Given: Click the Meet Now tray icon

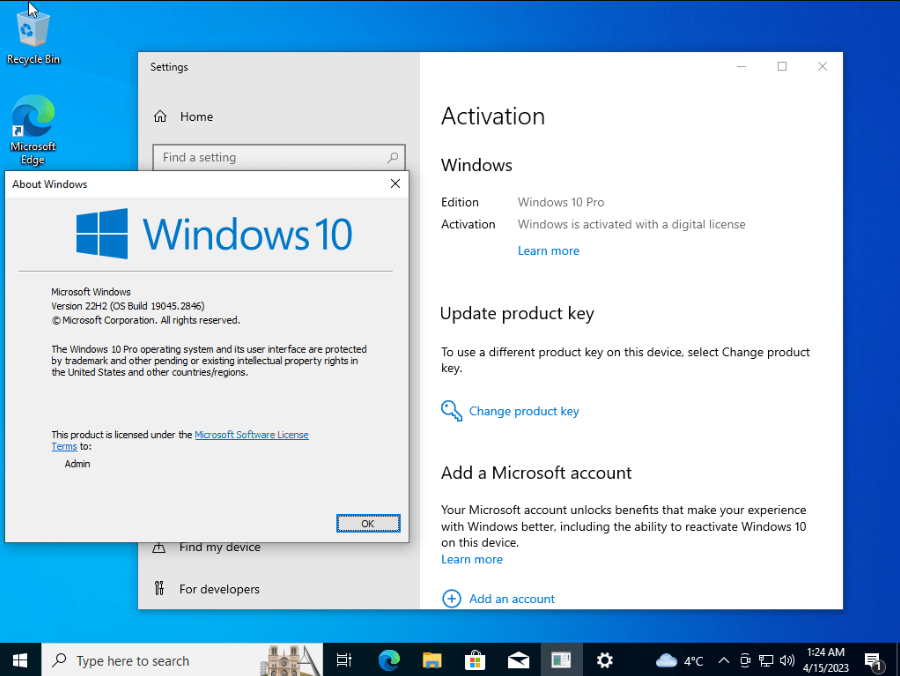Looking at the screenshot, I should 745,661.
